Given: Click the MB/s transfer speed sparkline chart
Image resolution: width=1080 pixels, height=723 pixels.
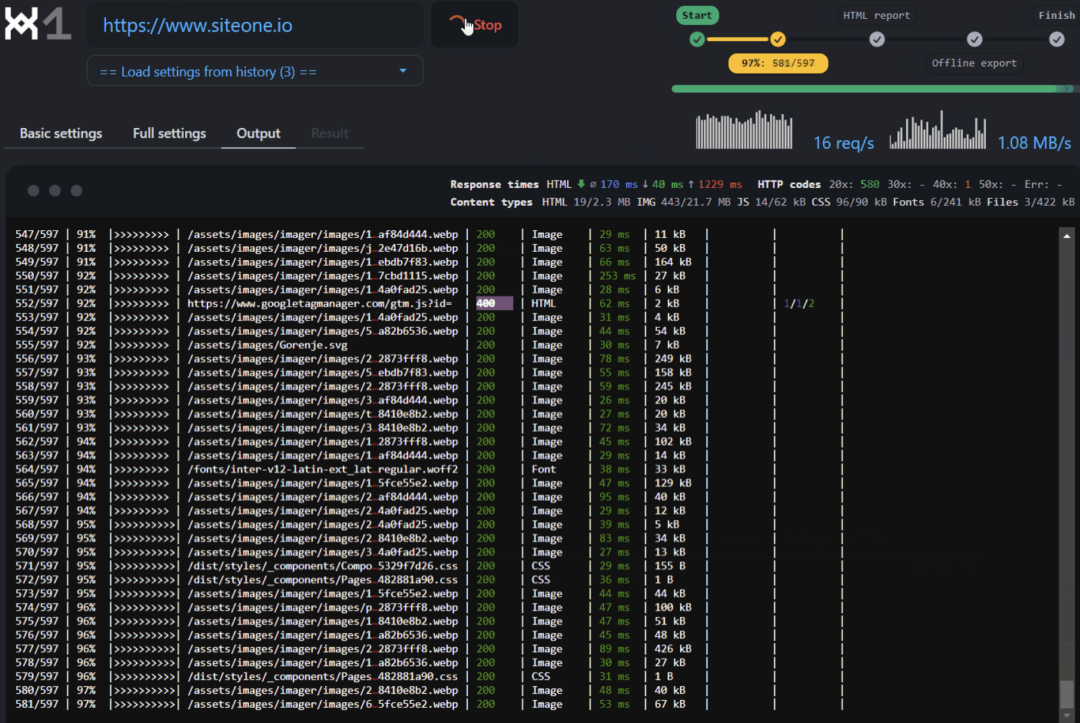Looking at the screenshot, I should (x=937, y=129).
